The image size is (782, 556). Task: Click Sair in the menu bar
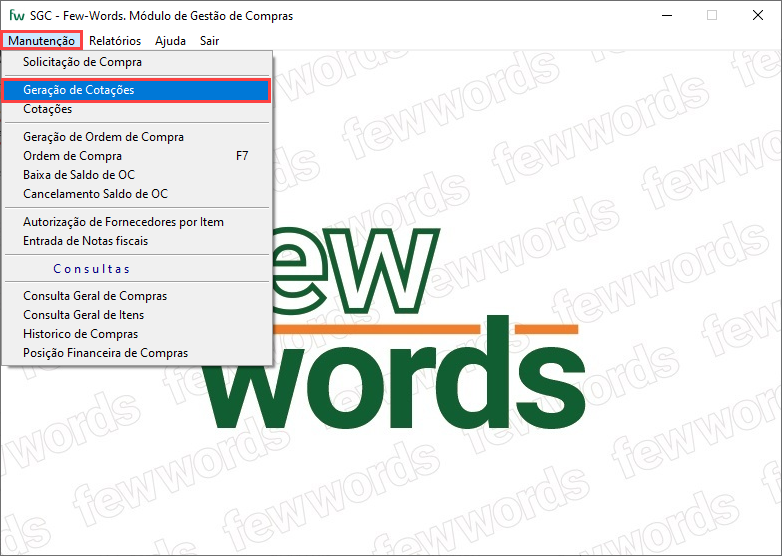tap(209, 40)
